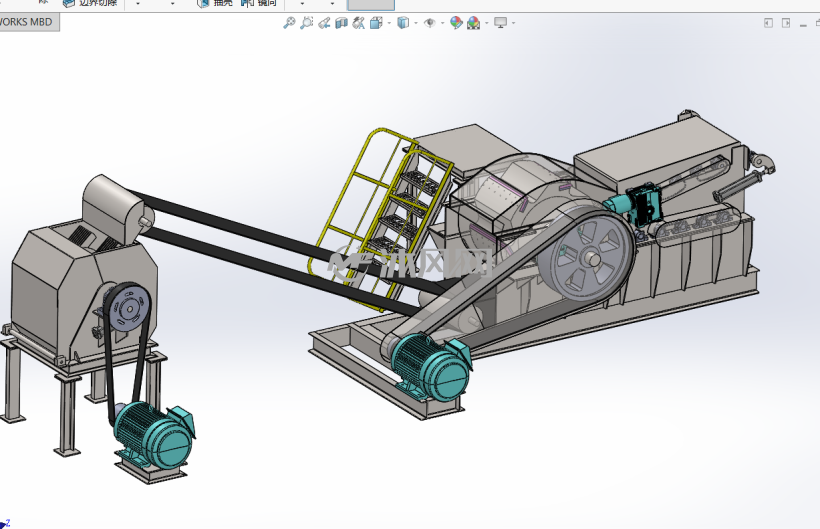
Task: Click the Edit Appearance color ball icon
Action: (456, 23)
